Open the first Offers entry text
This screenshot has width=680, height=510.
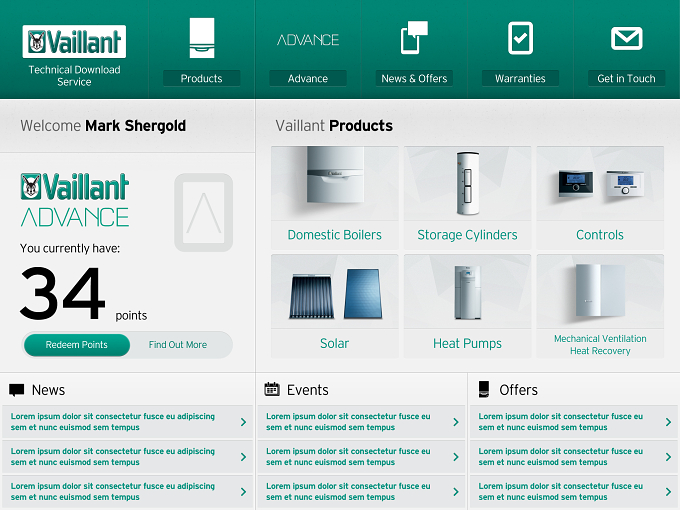(561, 422)
